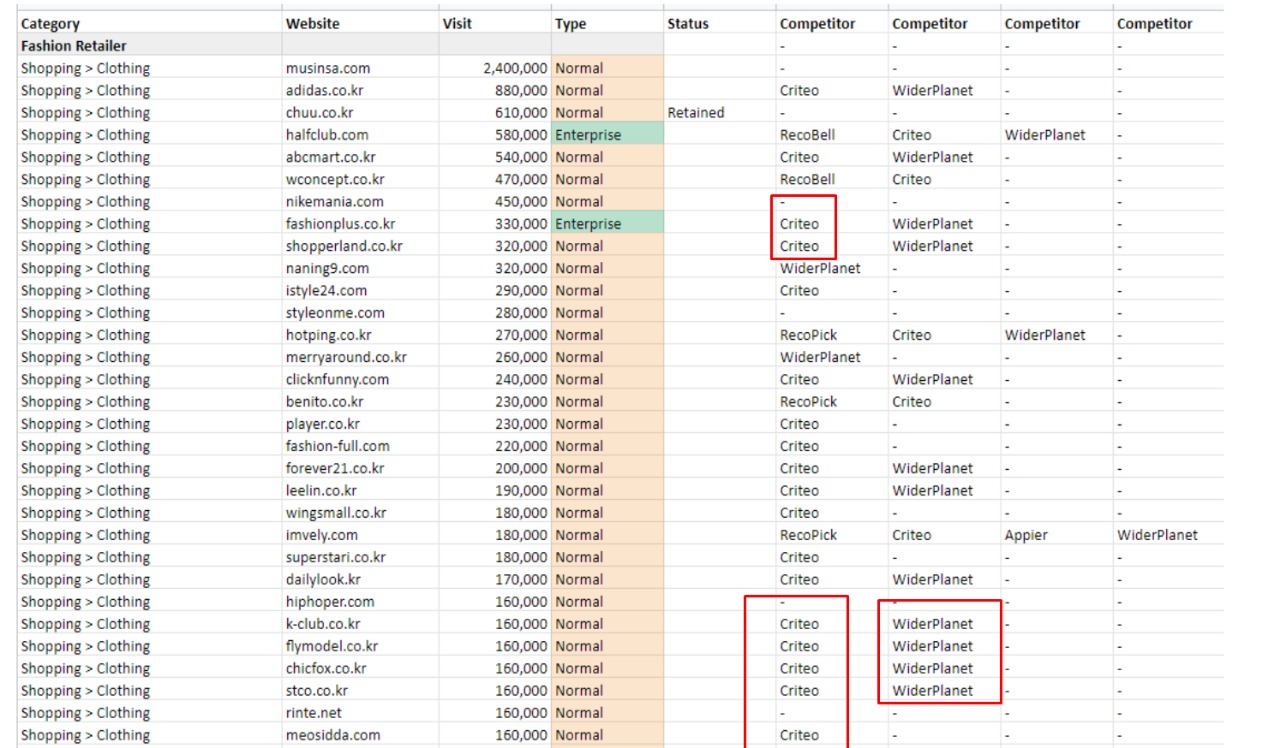This screenshot has height=748, width=1280.
Task: Click the Visit column header
Action: tap(457, 24)
